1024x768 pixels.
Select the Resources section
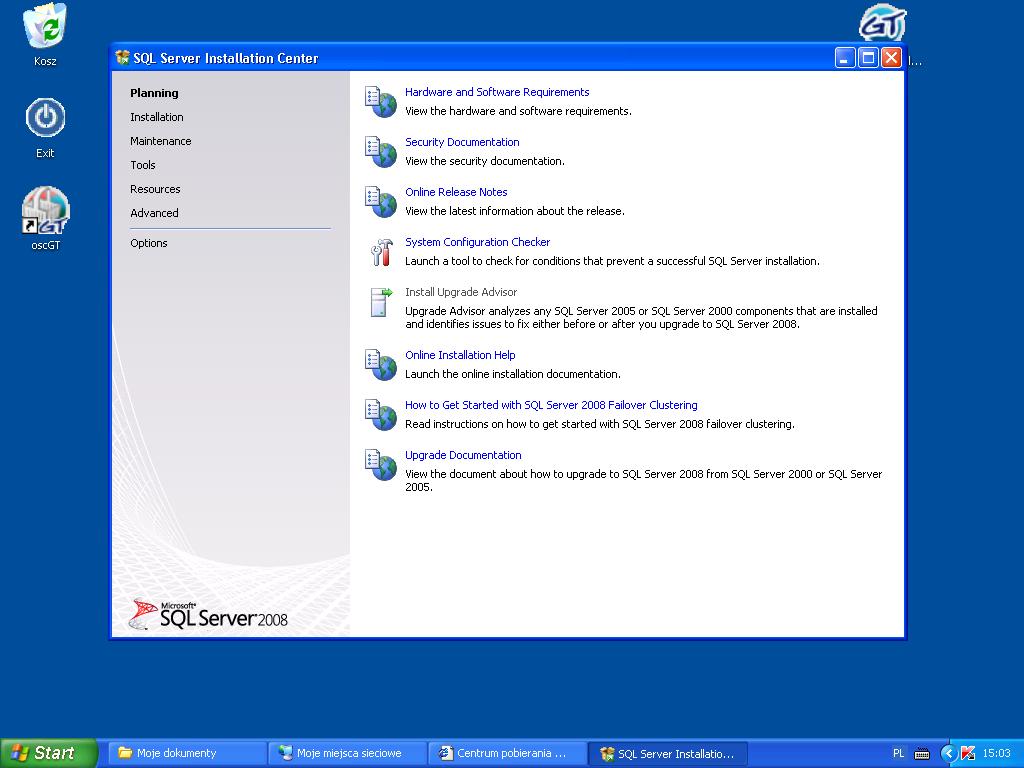pyautogui.click(x=155, y=189)
